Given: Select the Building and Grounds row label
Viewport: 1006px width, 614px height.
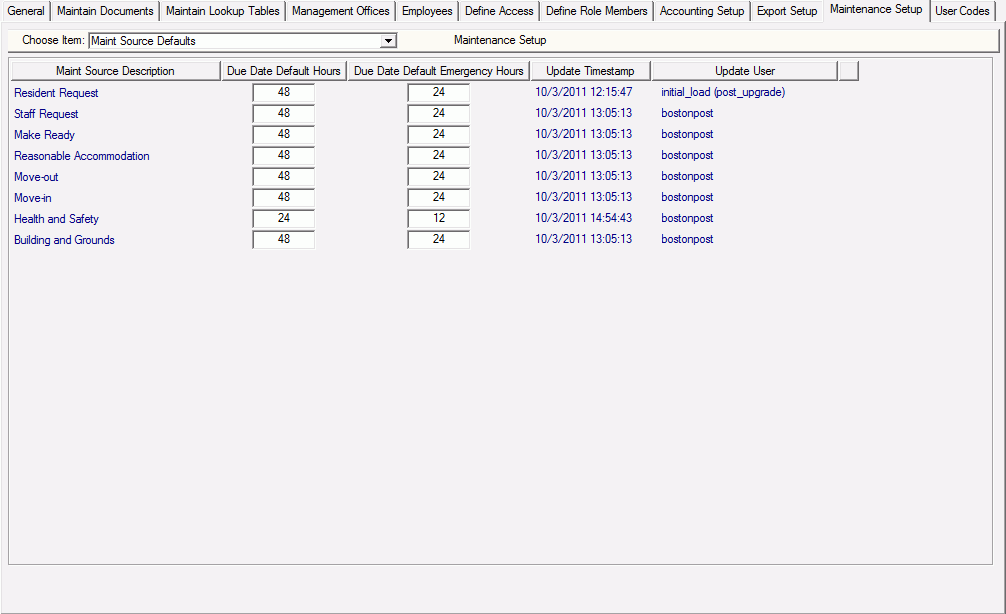Looking at the screenshot, I should 64,240.
